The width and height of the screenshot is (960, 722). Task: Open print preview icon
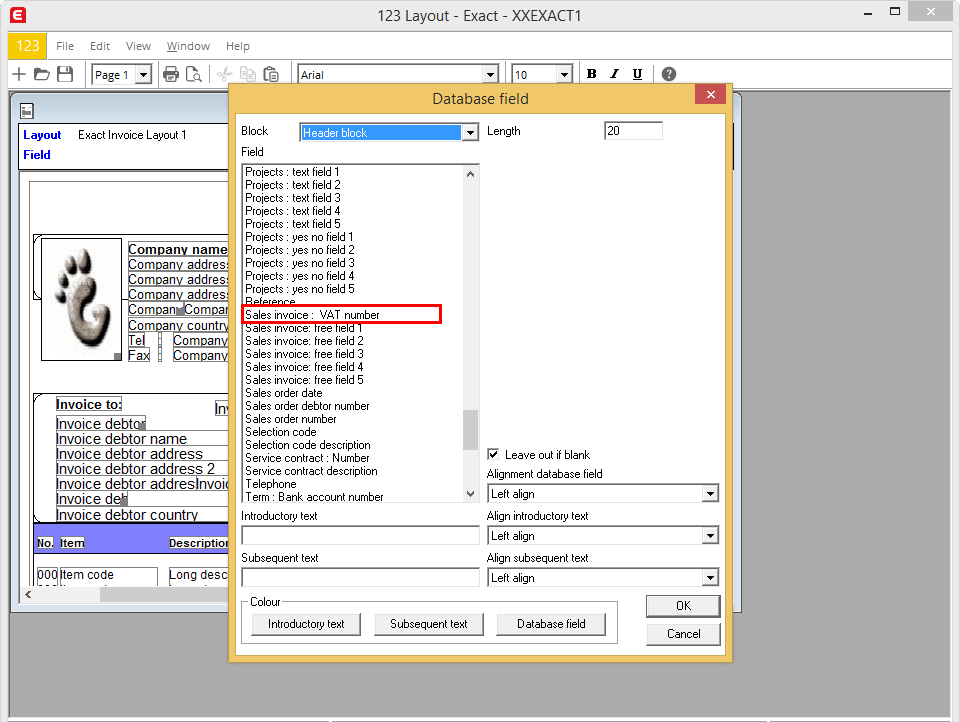coord(193,74)
